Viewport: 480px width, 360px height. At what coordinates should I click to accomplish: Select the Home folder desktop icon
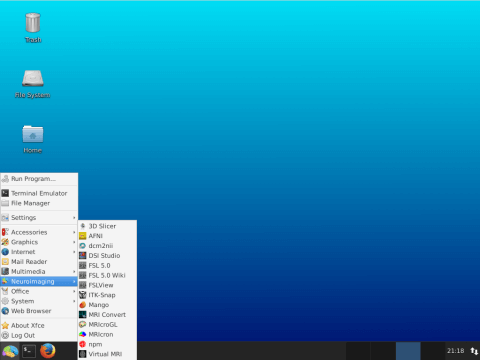pyautogui.click(x=33, y=139)
